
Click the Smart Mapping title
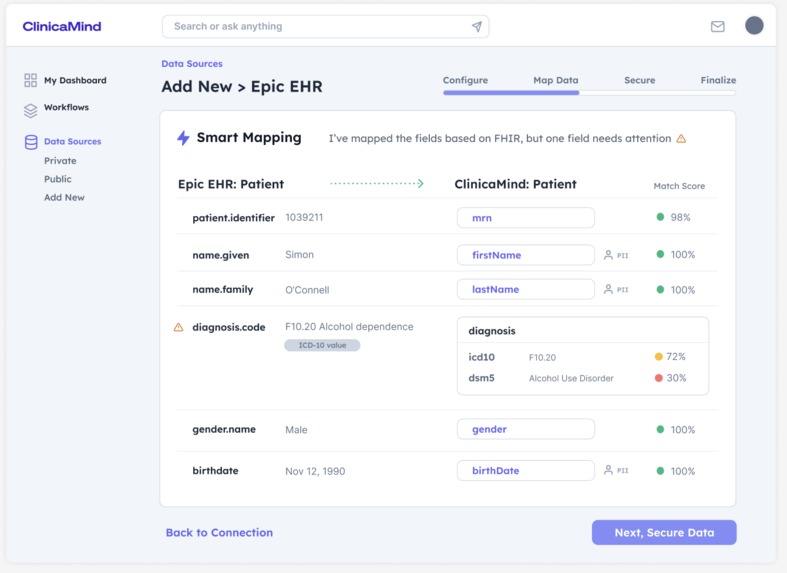pos(249,137)
